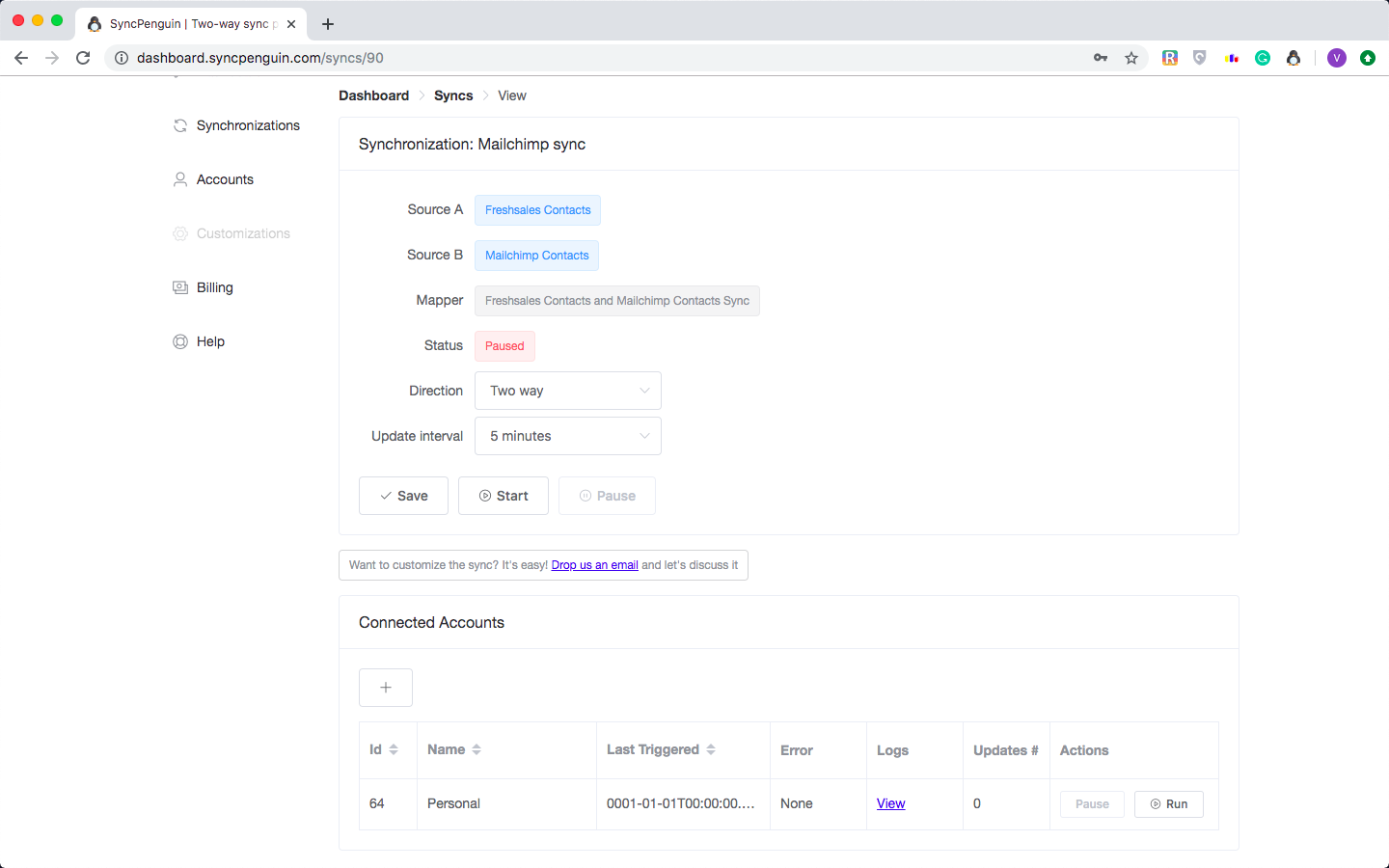This screenshot has width=1389, height=868.
Task: Click the Update interval chevron arrow
Action: point(644,436)
